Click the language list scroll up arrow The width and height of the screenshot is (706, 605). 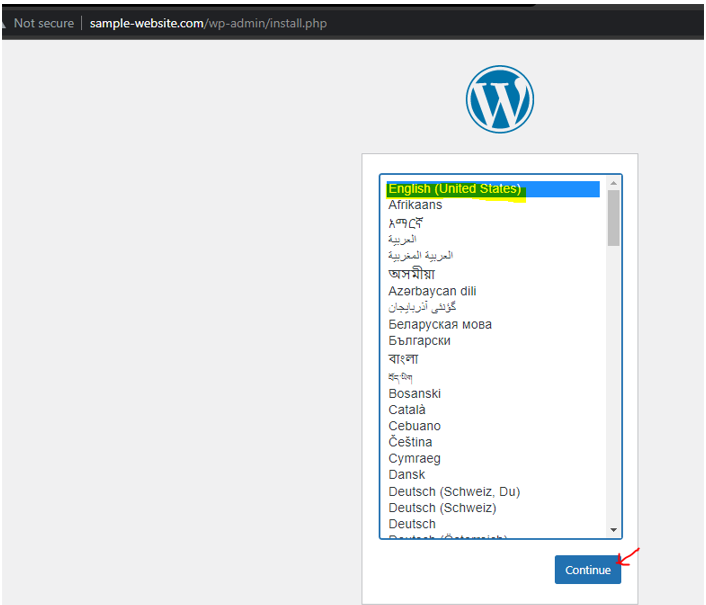(613, 183)
